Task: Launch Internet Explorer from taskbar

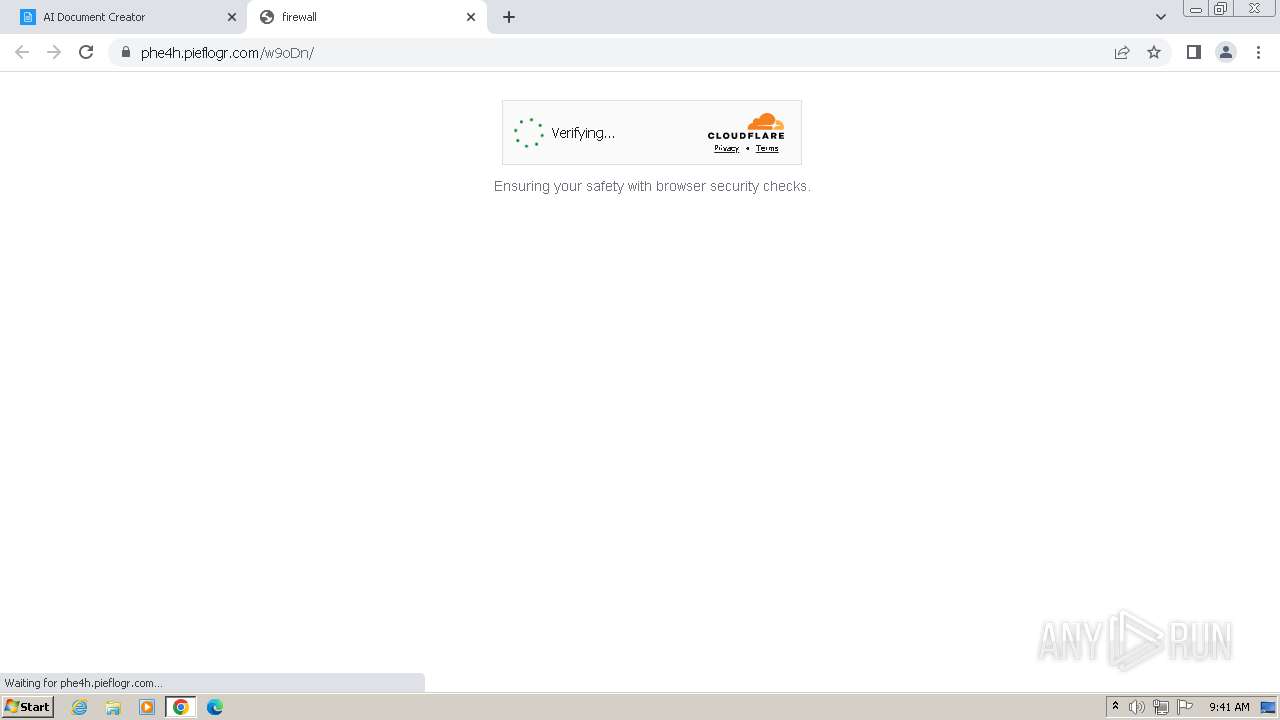Action: [80, 707]
